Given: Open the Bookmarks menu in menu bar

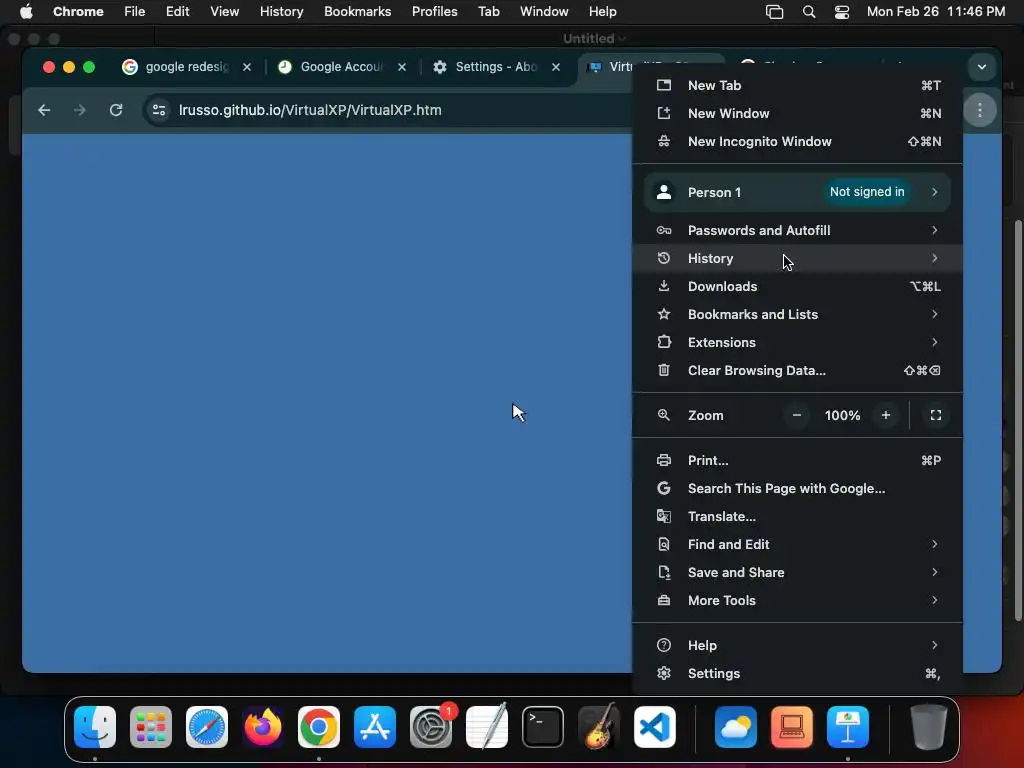Looking at the screenshot, I should (x=357, y=12).
